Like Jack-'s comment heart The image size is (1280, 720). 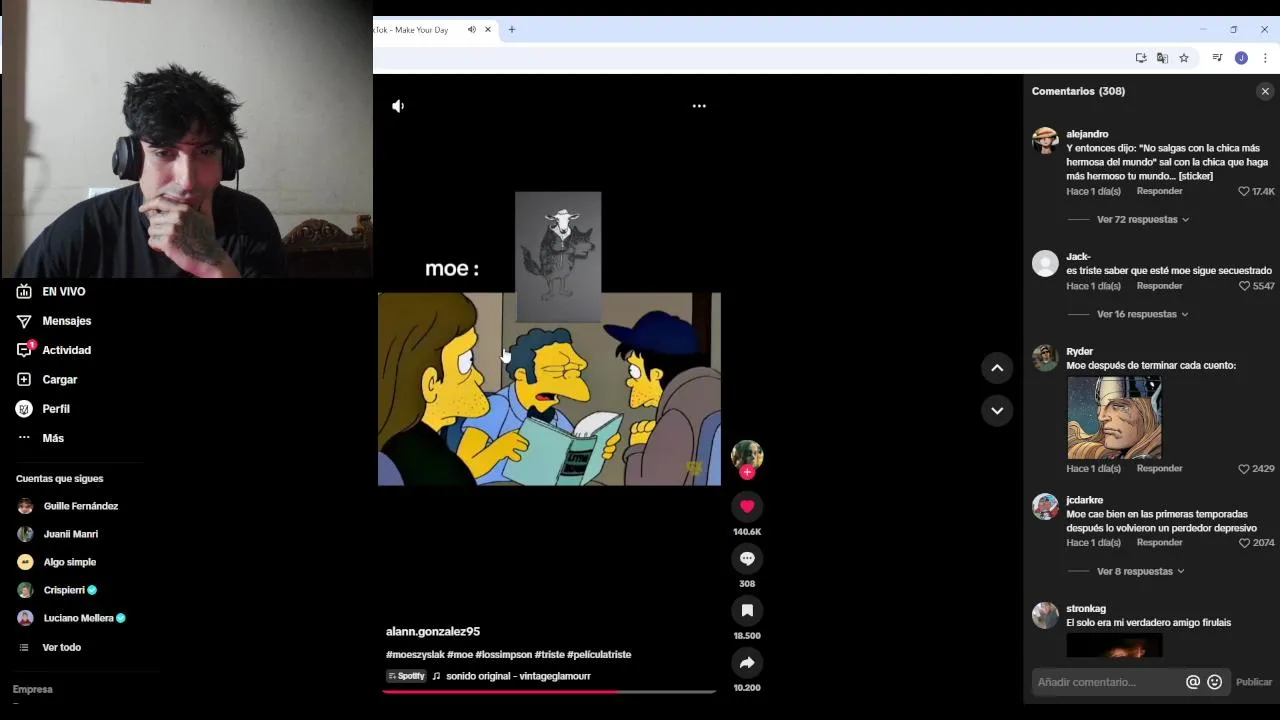pyautogui.click(x=1244, y=286)
